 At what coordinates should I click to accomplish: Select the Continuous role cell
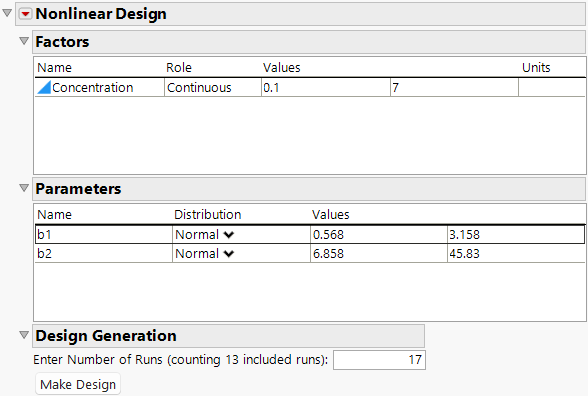(213, 87)
